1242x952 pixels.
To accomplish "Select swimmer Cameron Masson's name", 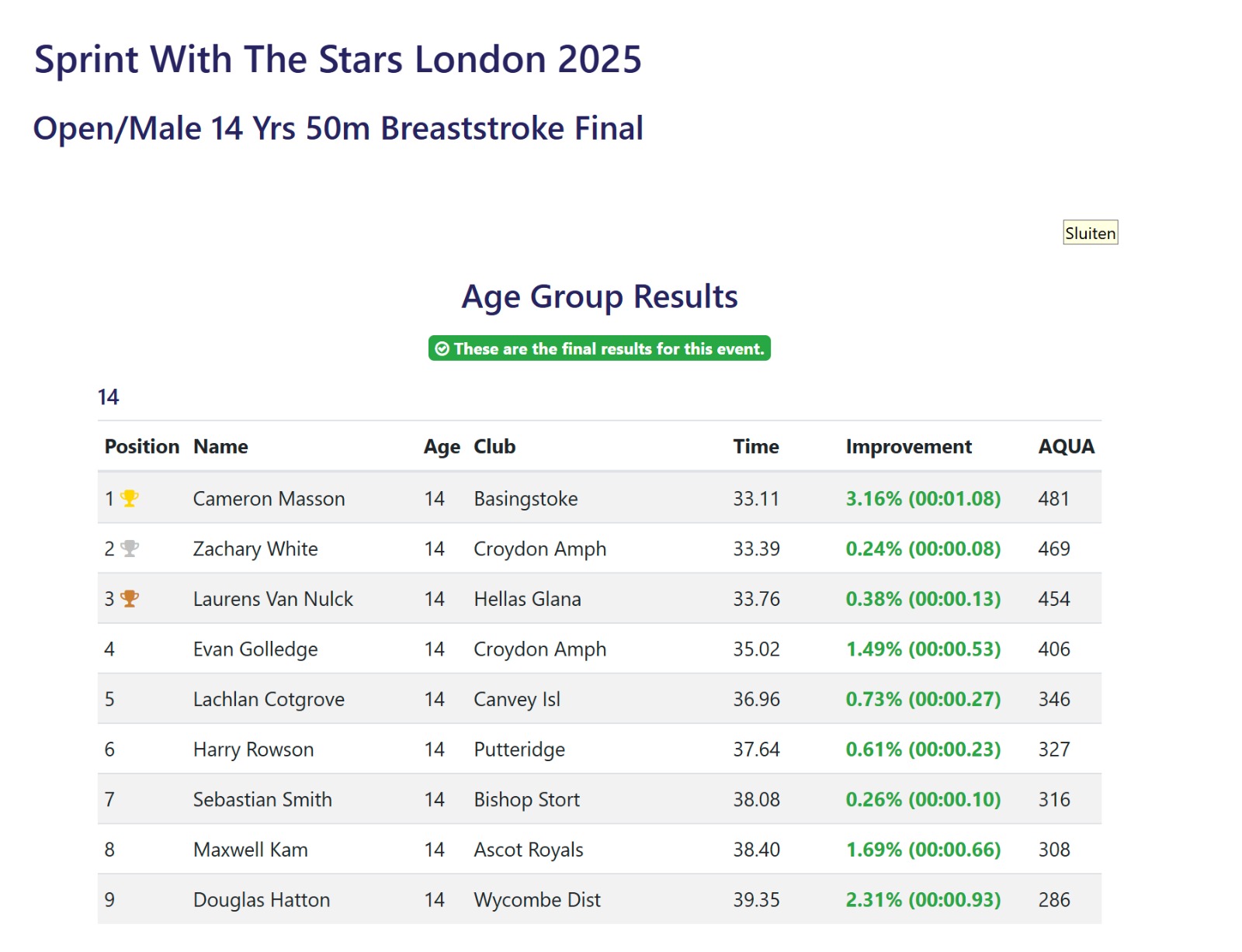I will coord(269,499).
